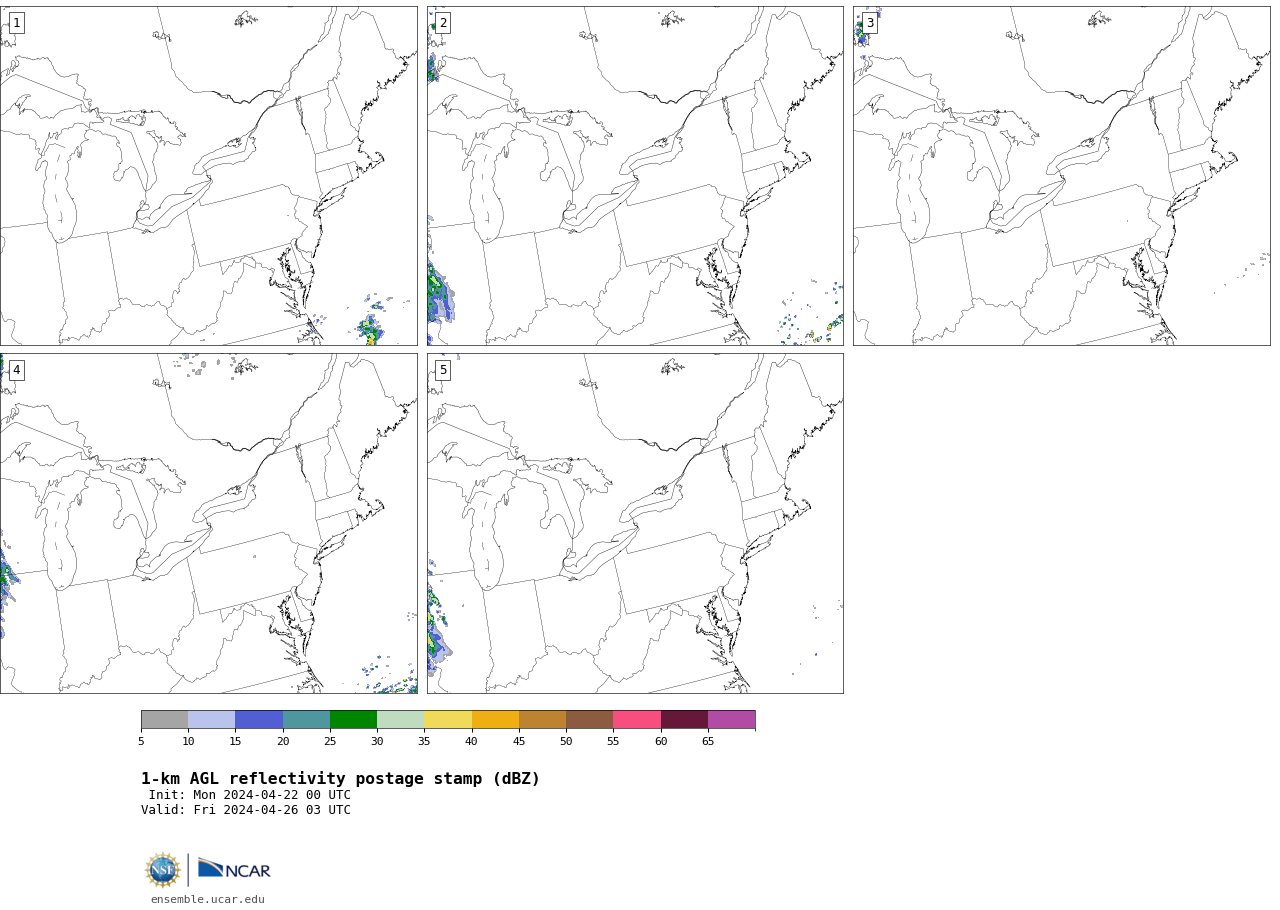This screenshot has width=1280, height=910.
Task: Click the purple 65+ dBZ swatch
Action: pyautogui.click(x=732, y=720)
